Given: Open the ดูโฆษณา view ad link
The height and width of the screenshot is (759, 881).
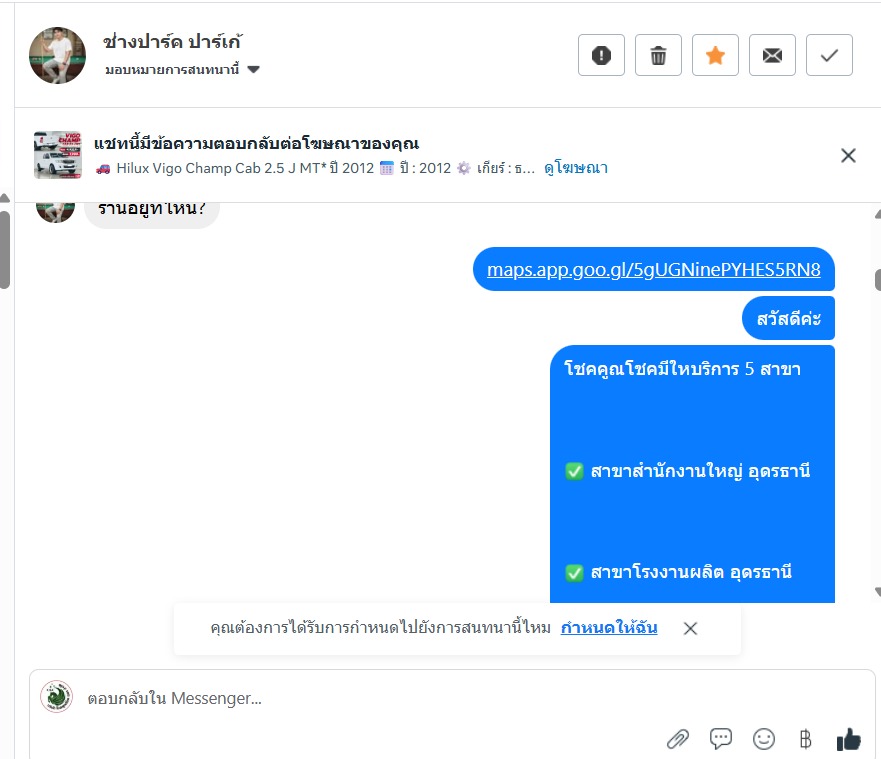Looking at the screenshot, I should tap(576, 168).
